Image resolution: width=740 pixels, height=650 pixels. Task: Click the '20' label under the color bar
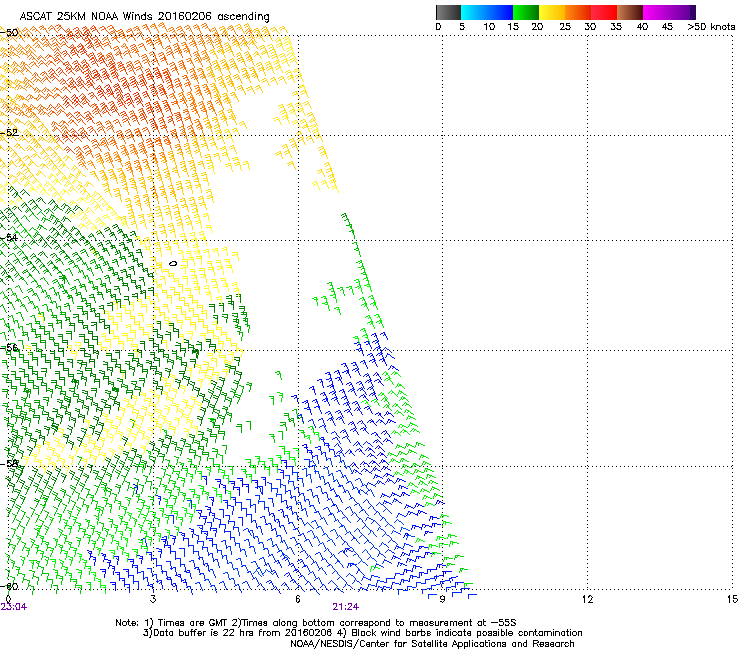(537, 27)
